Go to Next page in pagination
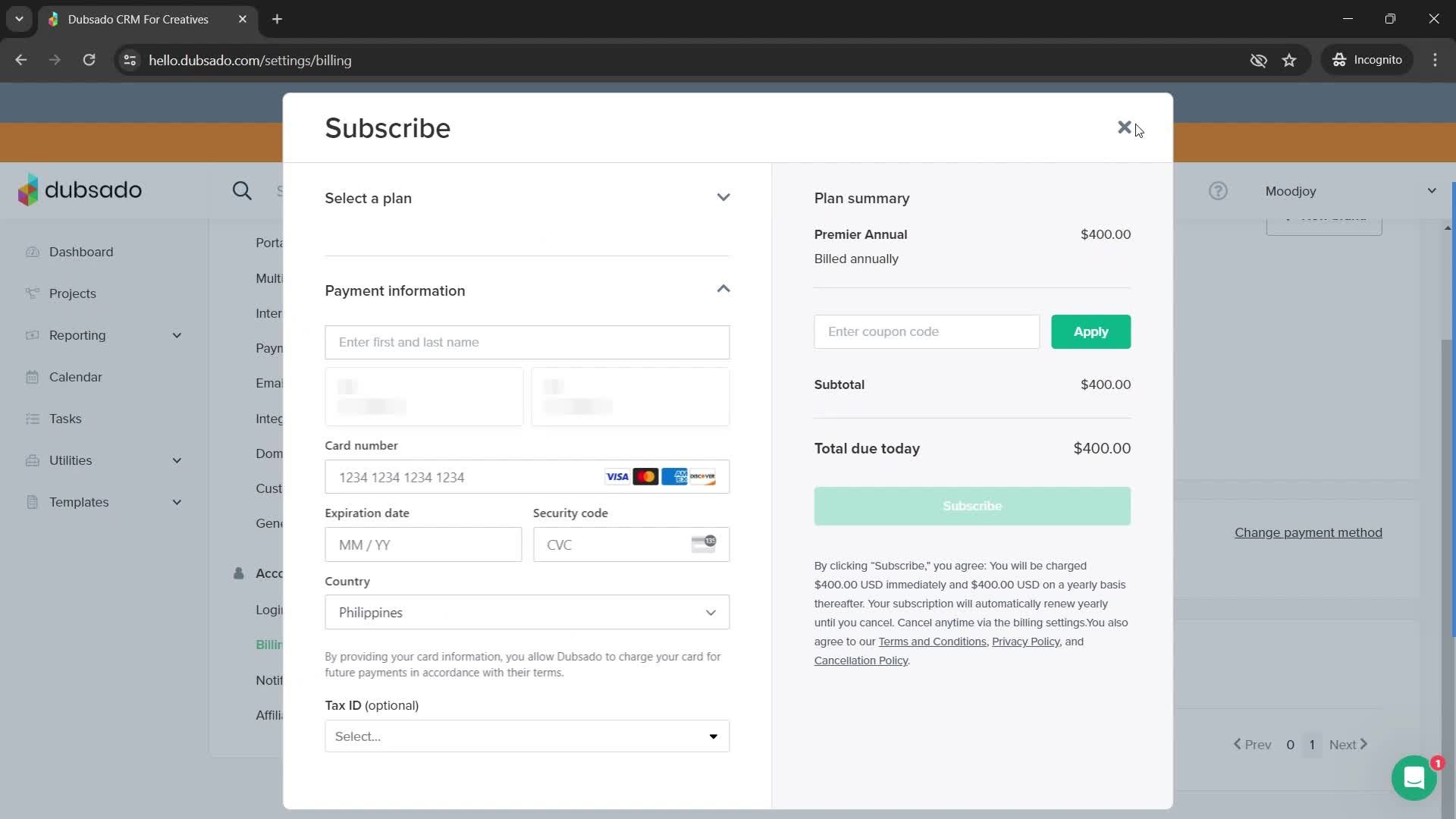The width and height of the screenshot is (1456, 819). [1348, 745]
